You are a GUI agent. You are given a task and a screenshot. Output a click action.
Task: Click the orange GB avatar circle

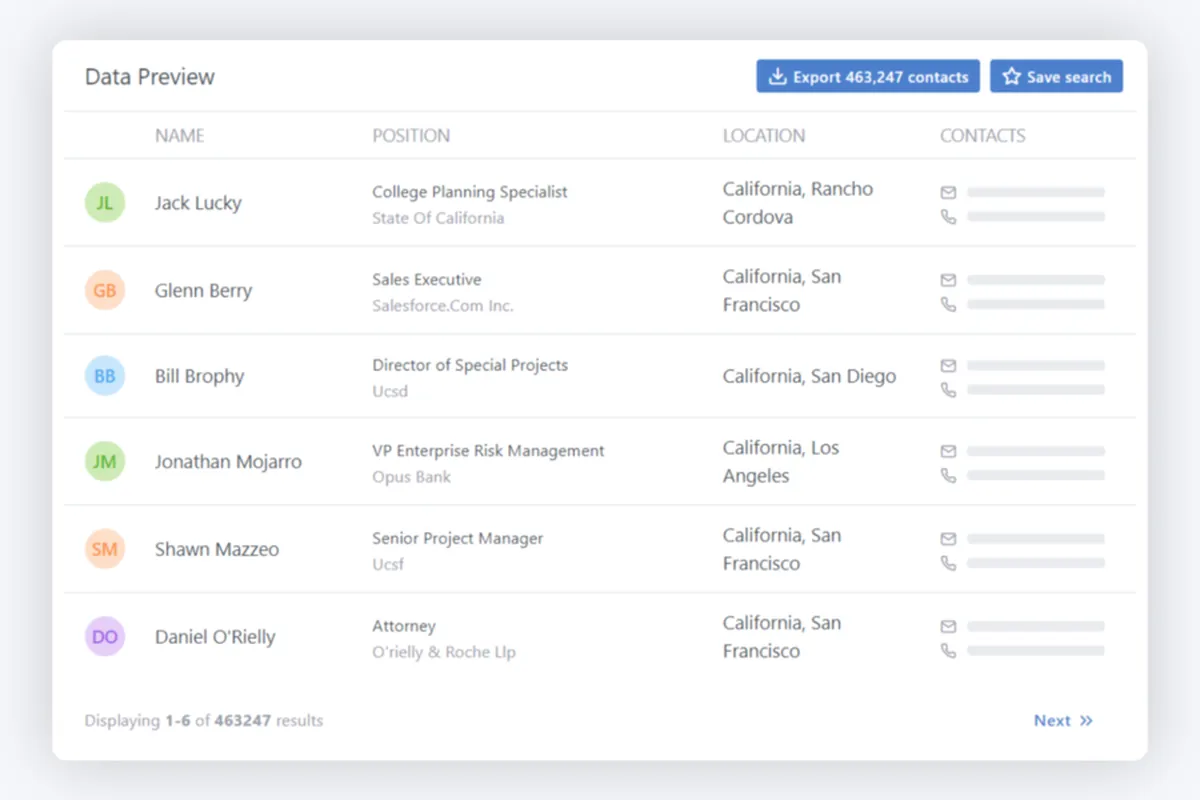pyautogui.click(x=105, y=291)
